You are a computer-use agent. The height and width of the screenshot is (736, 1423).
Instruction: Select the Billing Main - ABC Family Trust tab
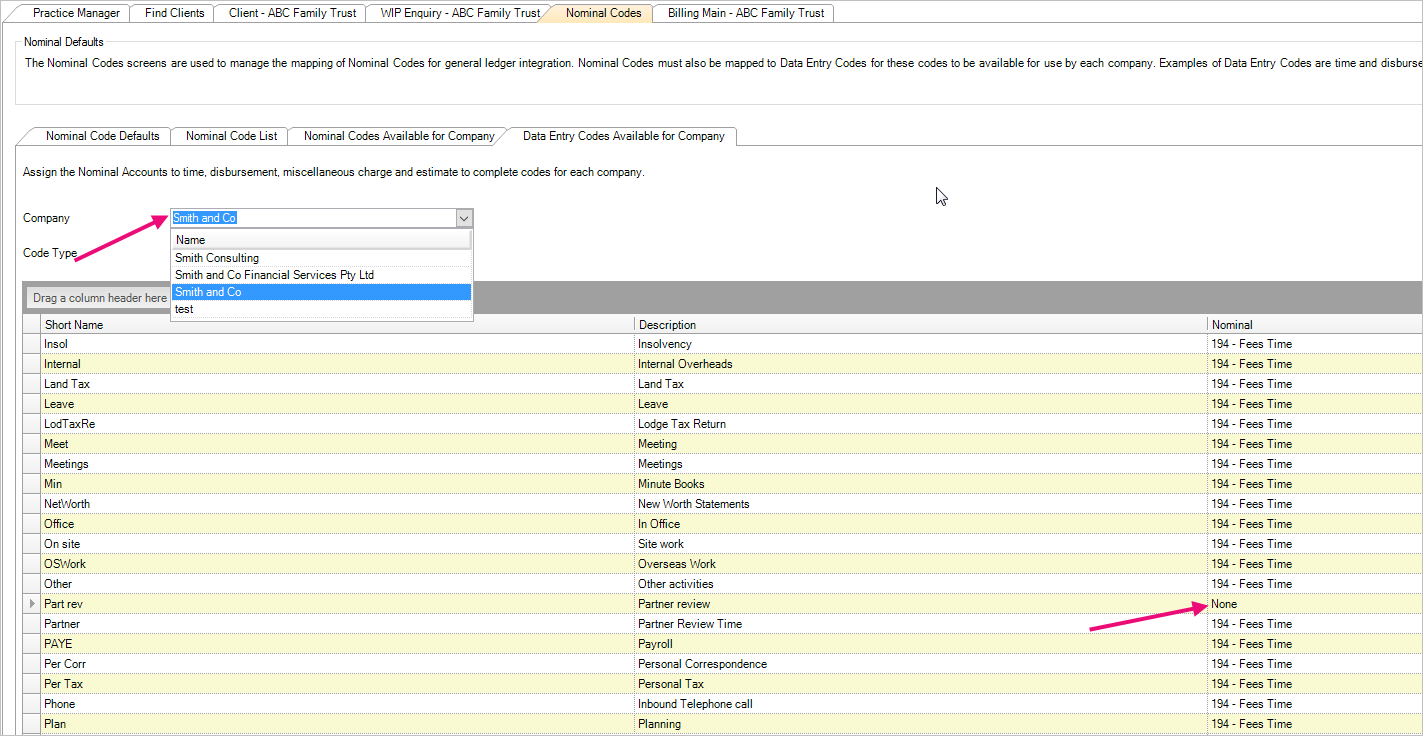[743, 13]
